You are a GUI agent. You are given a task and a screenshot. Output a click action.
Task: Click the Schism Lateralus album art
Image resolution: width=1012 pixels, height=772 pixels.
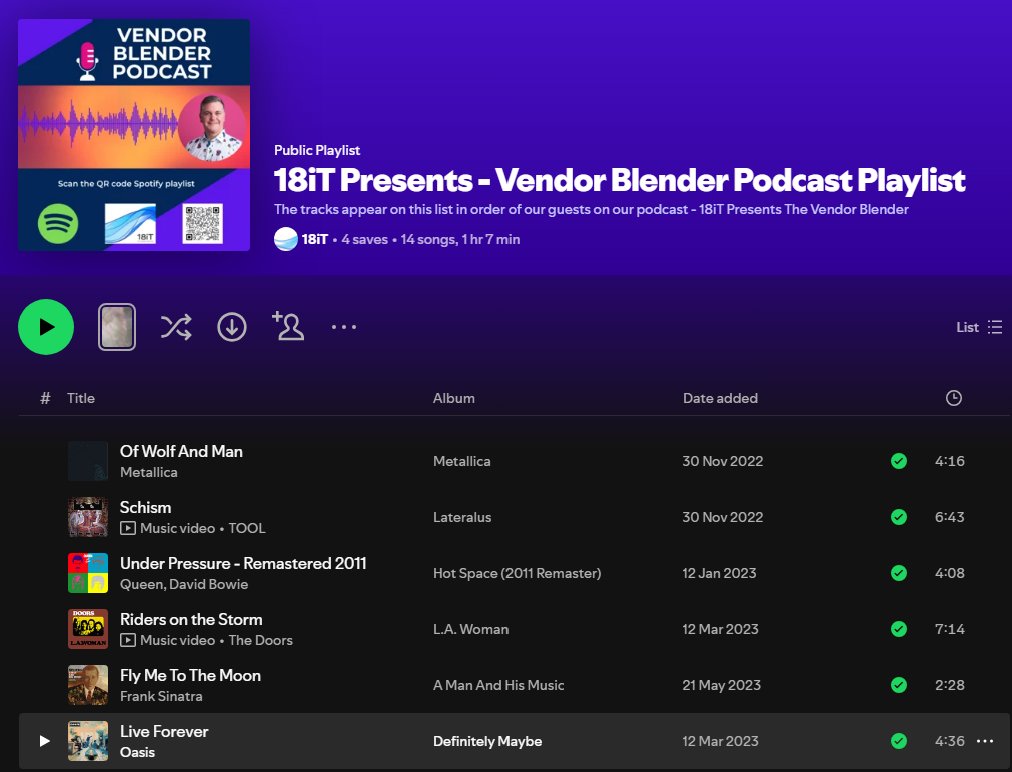[88, 517]
